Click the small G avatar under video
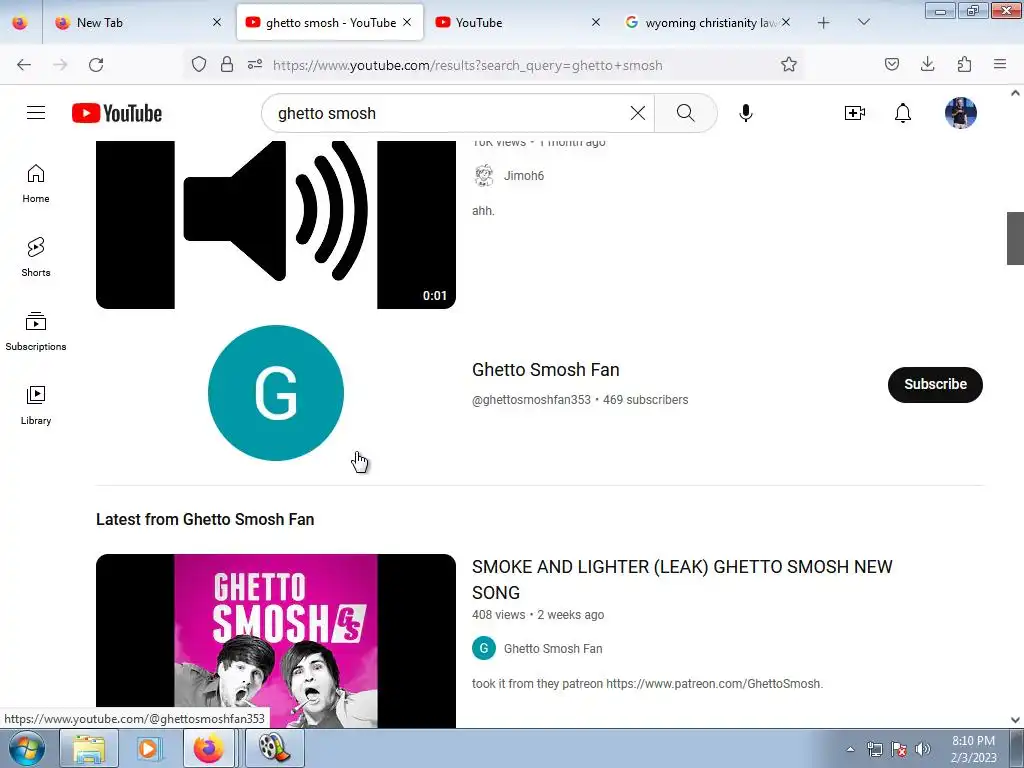The width and height of the screenshot is (1024, 768). [x=484, y=648]
